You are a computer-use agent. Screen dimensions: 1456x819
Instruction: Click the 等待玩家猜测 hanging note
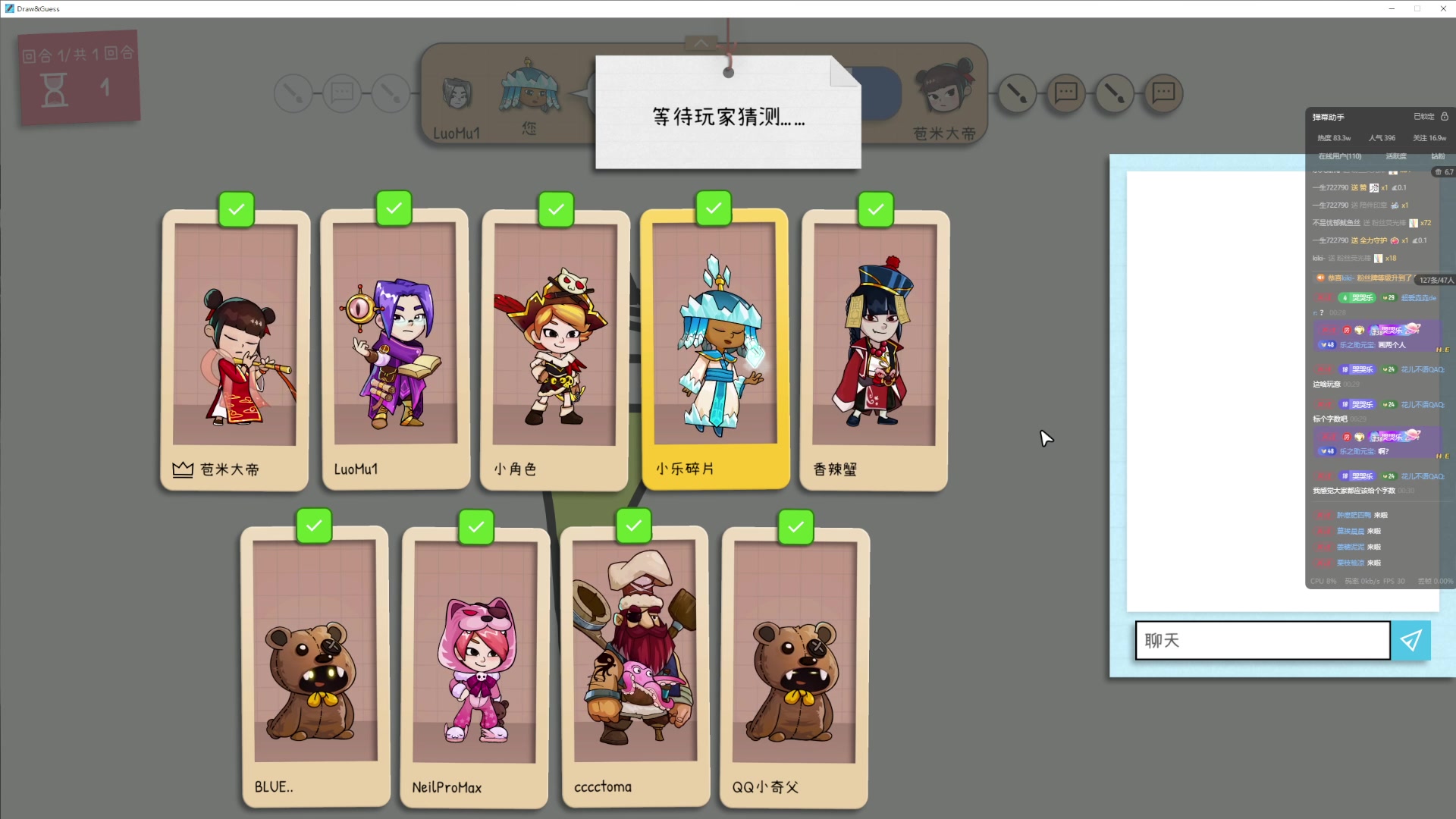point(728,112)
